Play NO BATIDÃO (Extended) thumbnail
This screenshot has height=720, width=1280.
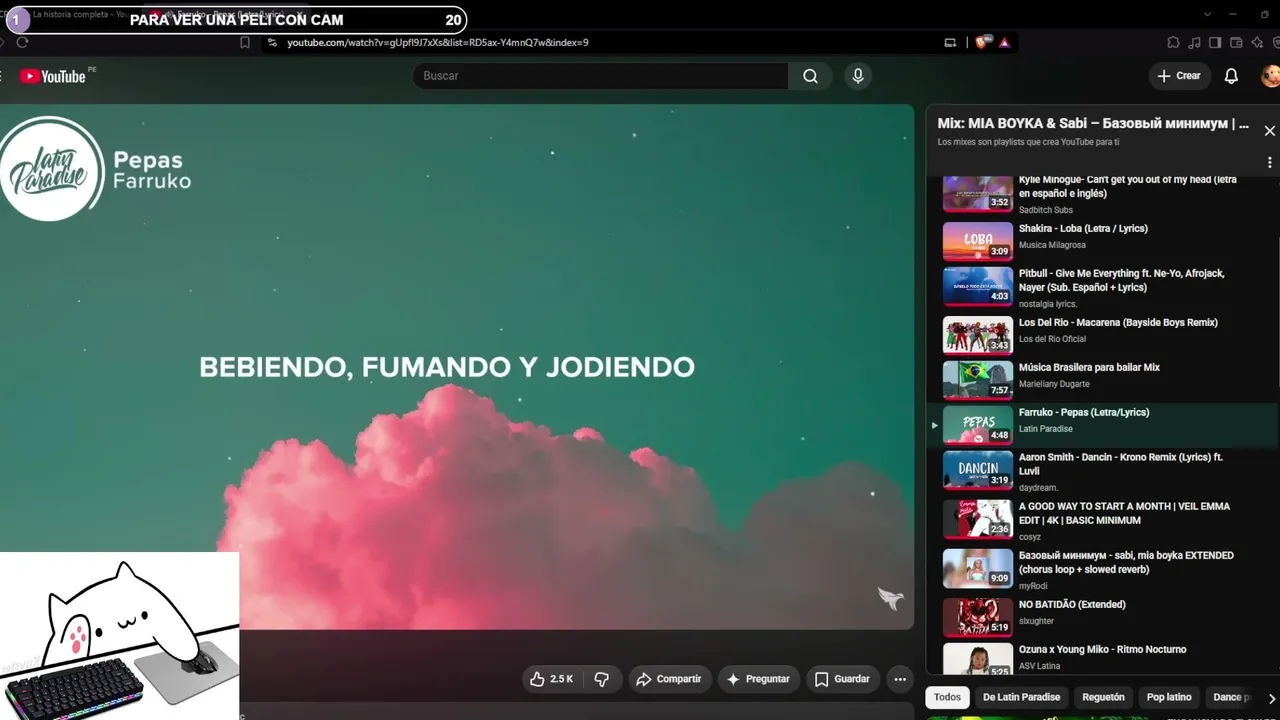pos(978,617)
